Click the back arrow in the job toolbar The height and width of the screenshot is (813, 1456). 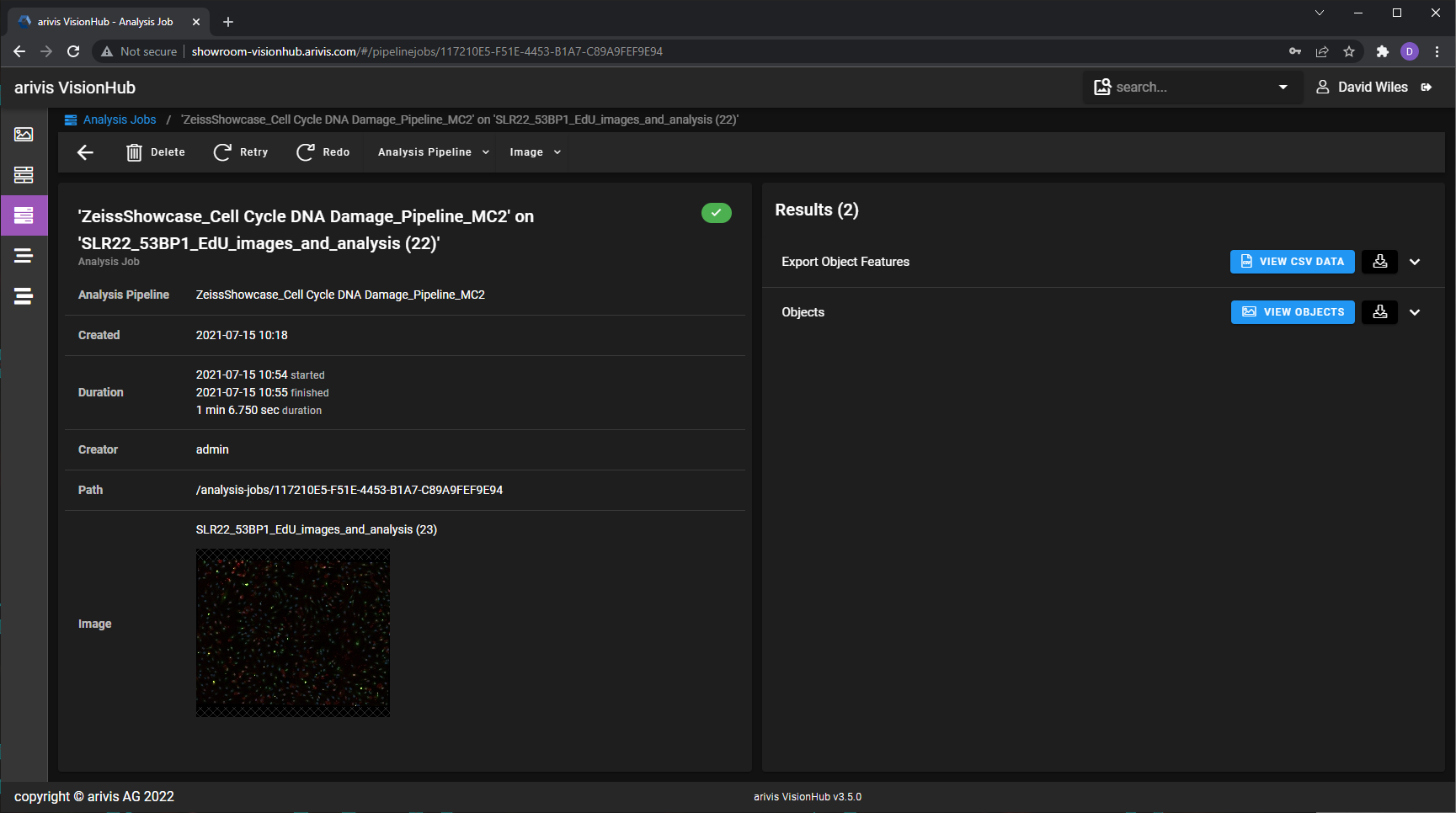[x=84, y=152]
